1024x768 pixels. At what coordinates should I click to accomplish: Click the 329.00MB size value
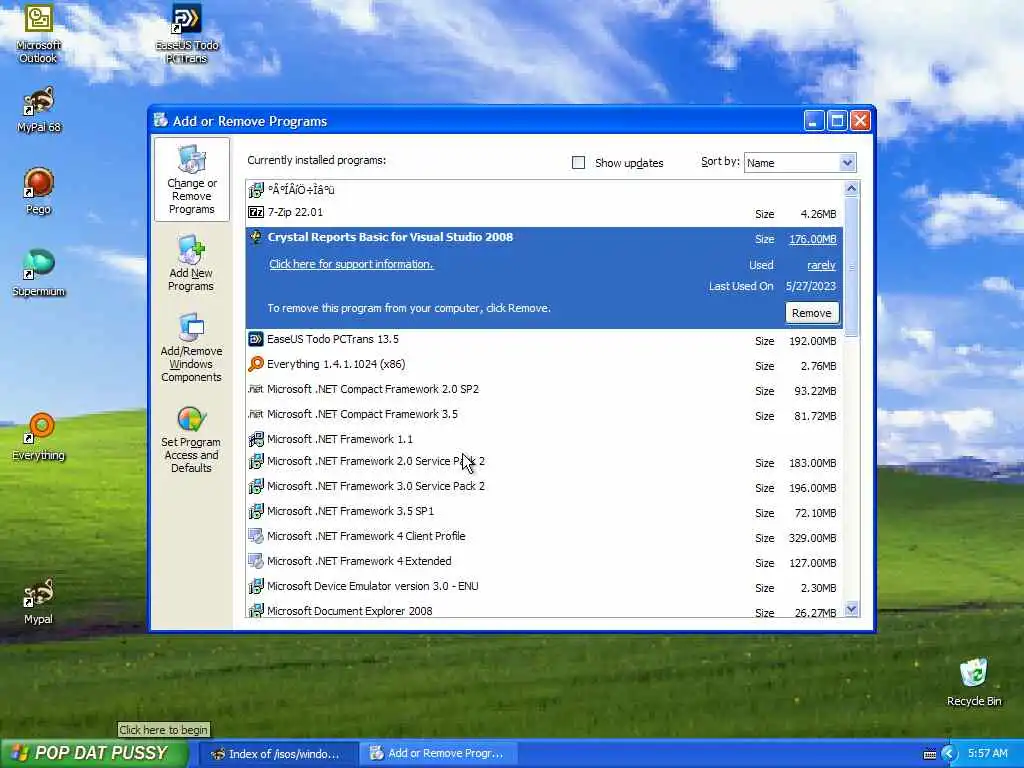pos(812,538)
